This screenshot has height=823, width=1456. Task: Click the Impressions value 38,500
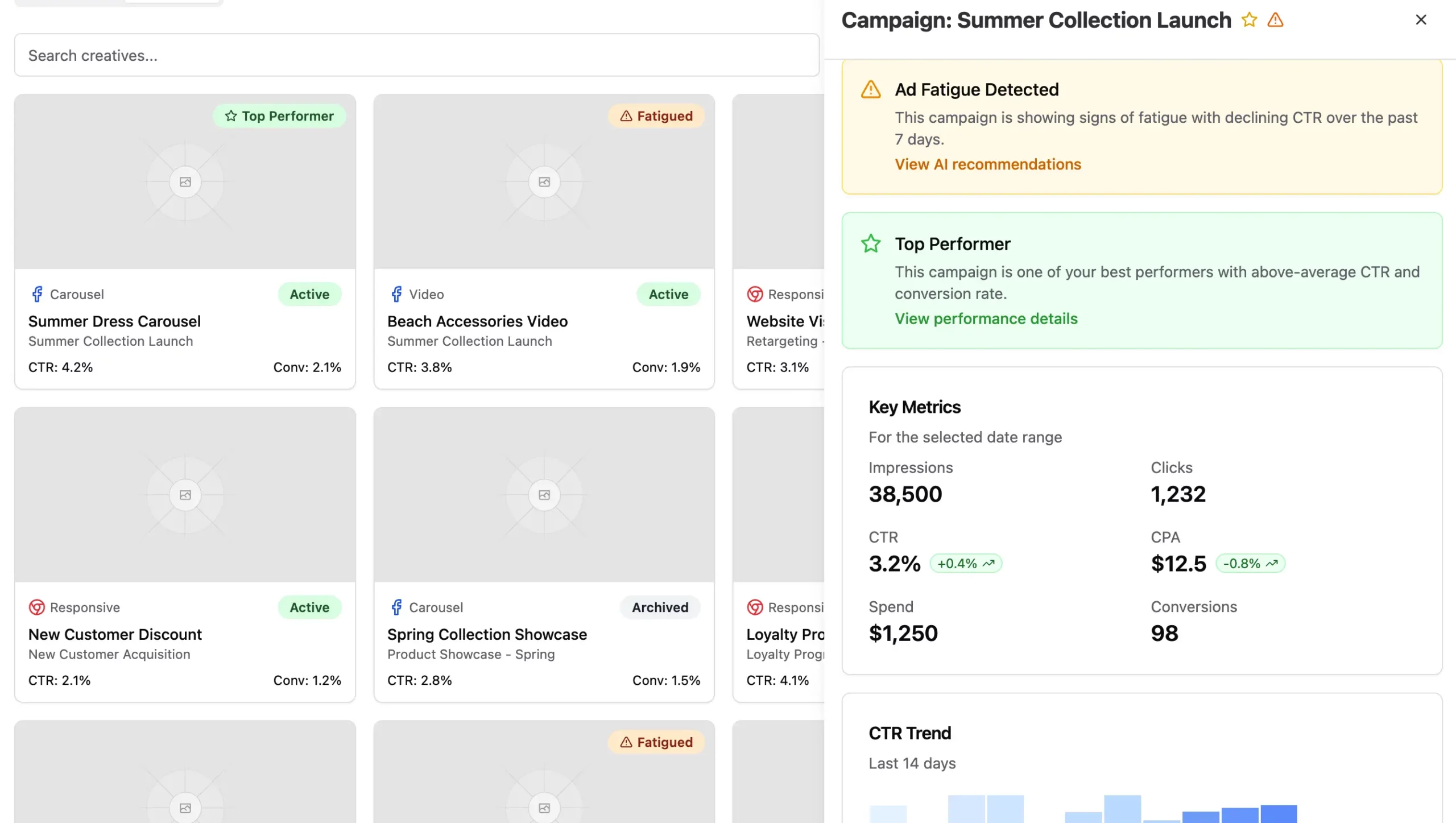click(x=905, y=494)
